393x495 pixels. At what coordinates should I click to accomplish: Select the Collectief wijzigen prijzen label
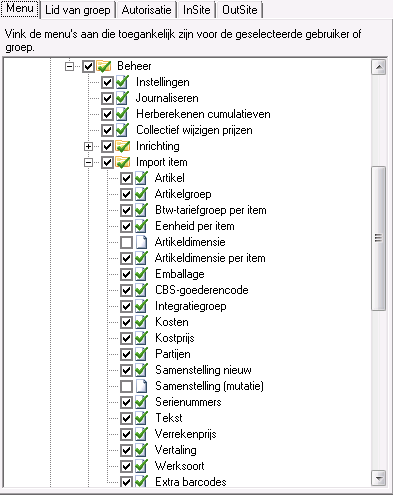[194, 130]
